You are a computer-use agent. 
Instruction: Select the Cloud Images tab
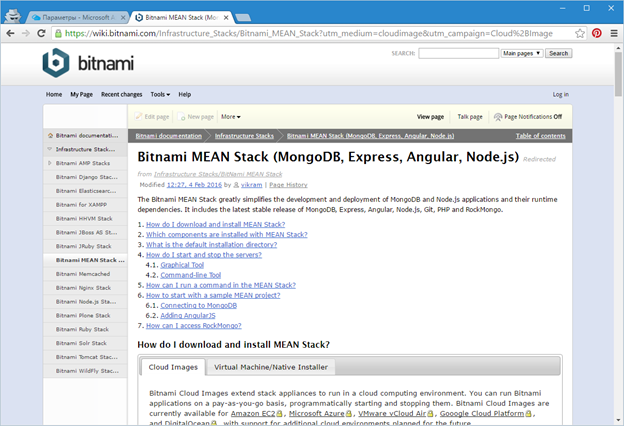(173, 367)
